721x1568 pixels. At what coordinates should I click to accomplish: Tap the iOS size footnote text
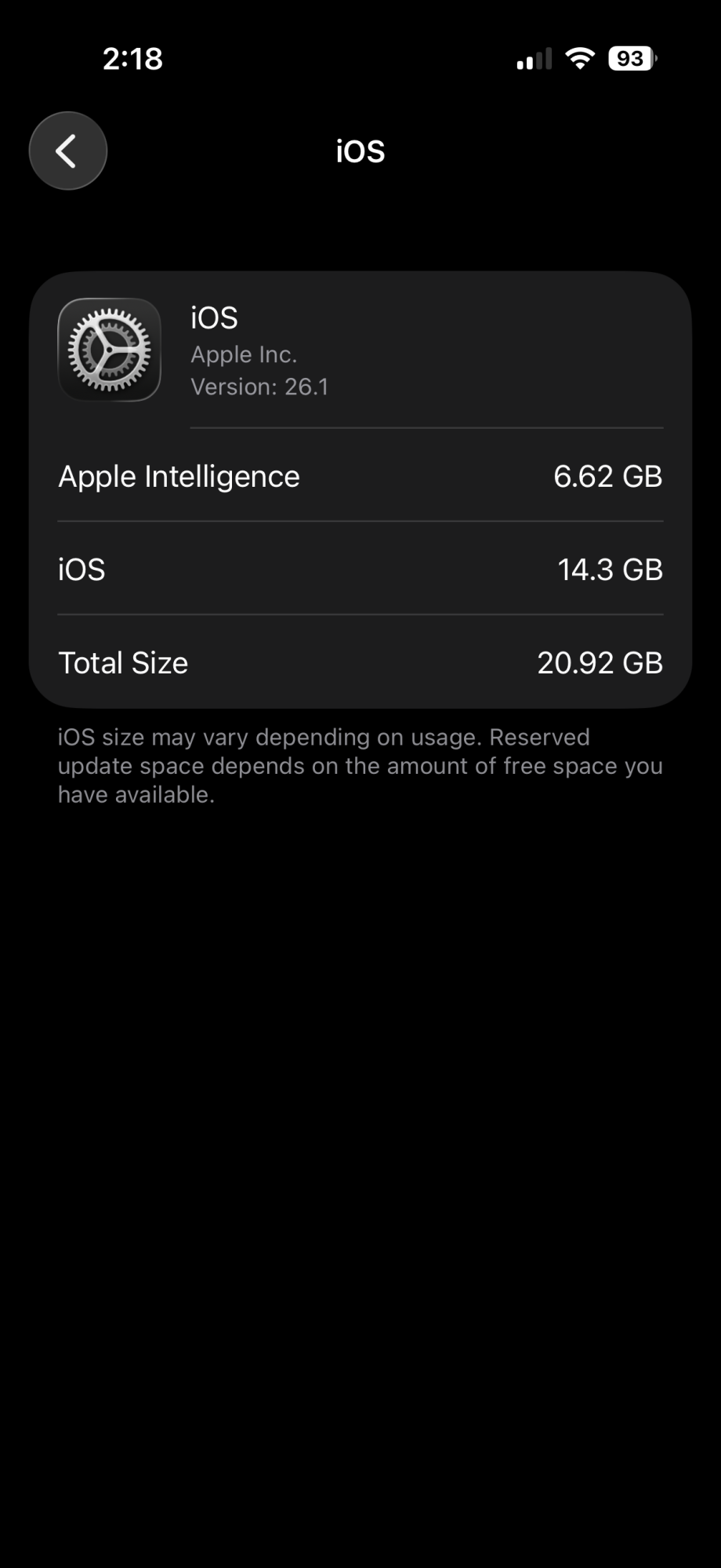tap(360, 766)
